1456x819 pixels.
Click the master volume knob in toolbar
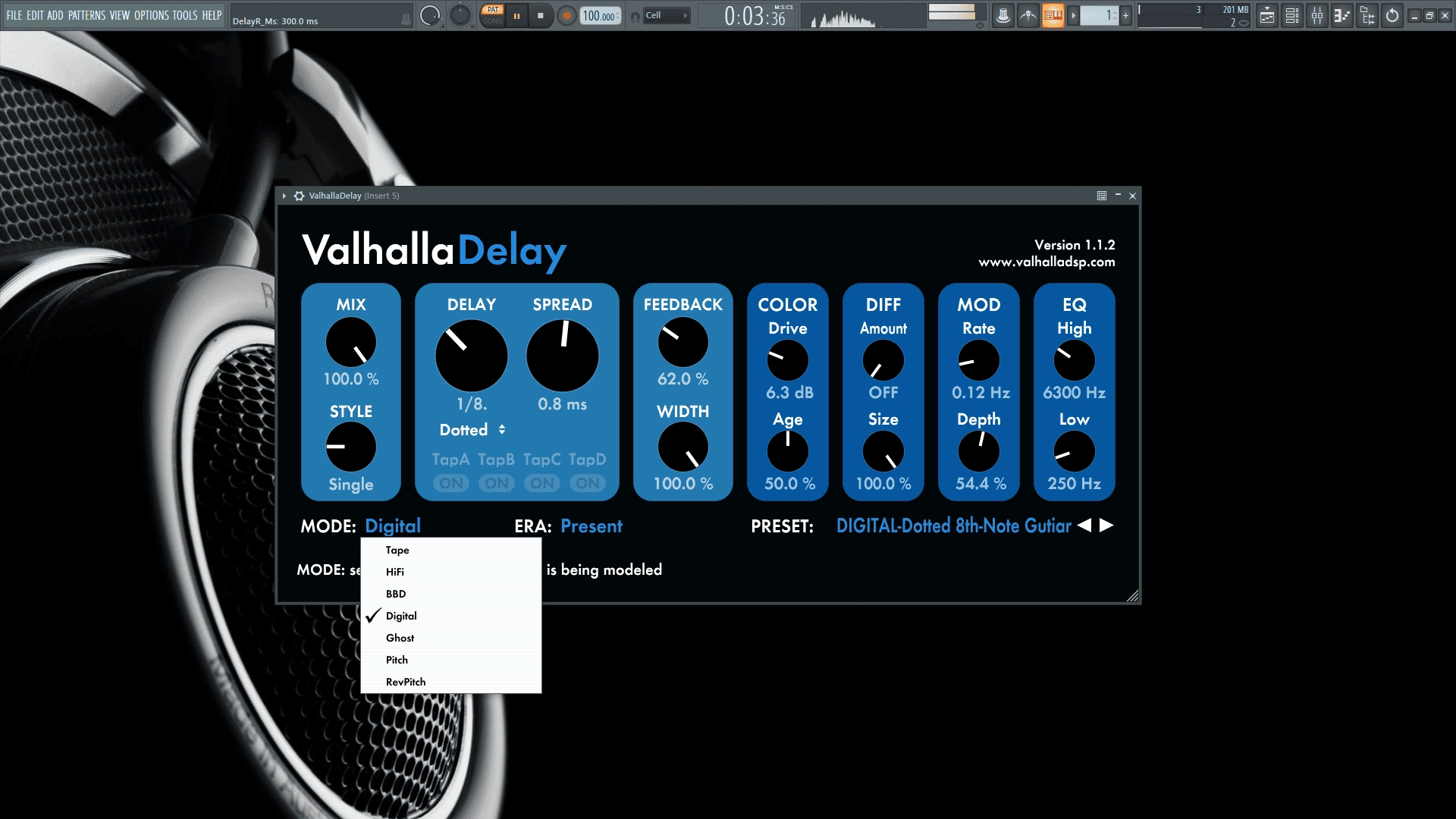[x=430, y=15]
